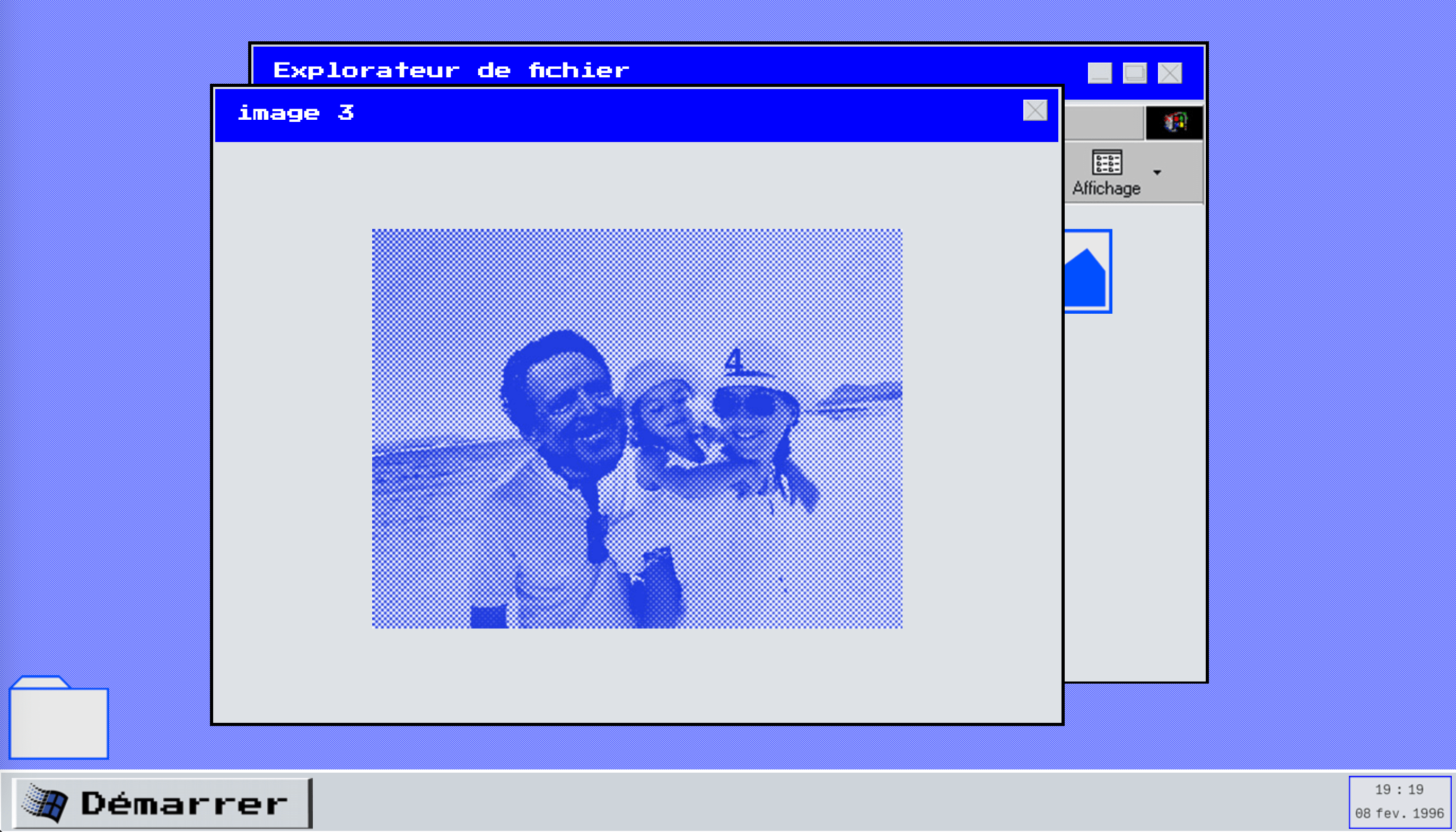This screenshot has height=832, width=1456.
Task: Click the Affichage view icon
Action: [x=1107, y=162]
